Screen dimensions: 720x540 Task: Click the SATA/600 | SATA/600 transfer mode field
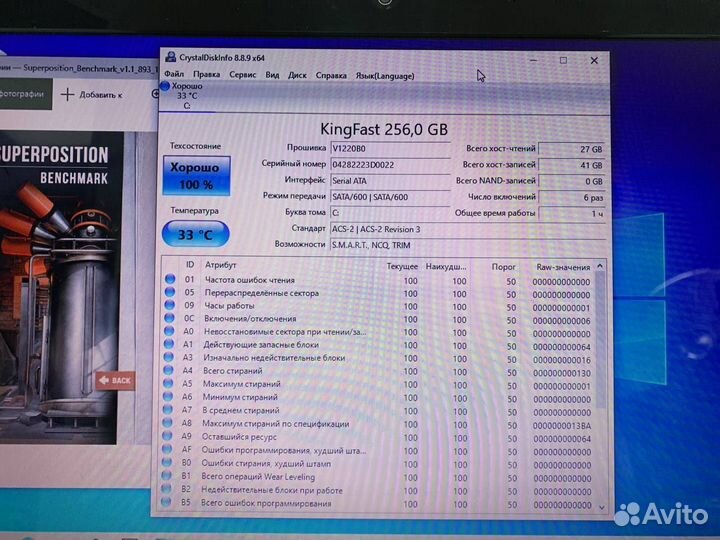tap(390, 197)
